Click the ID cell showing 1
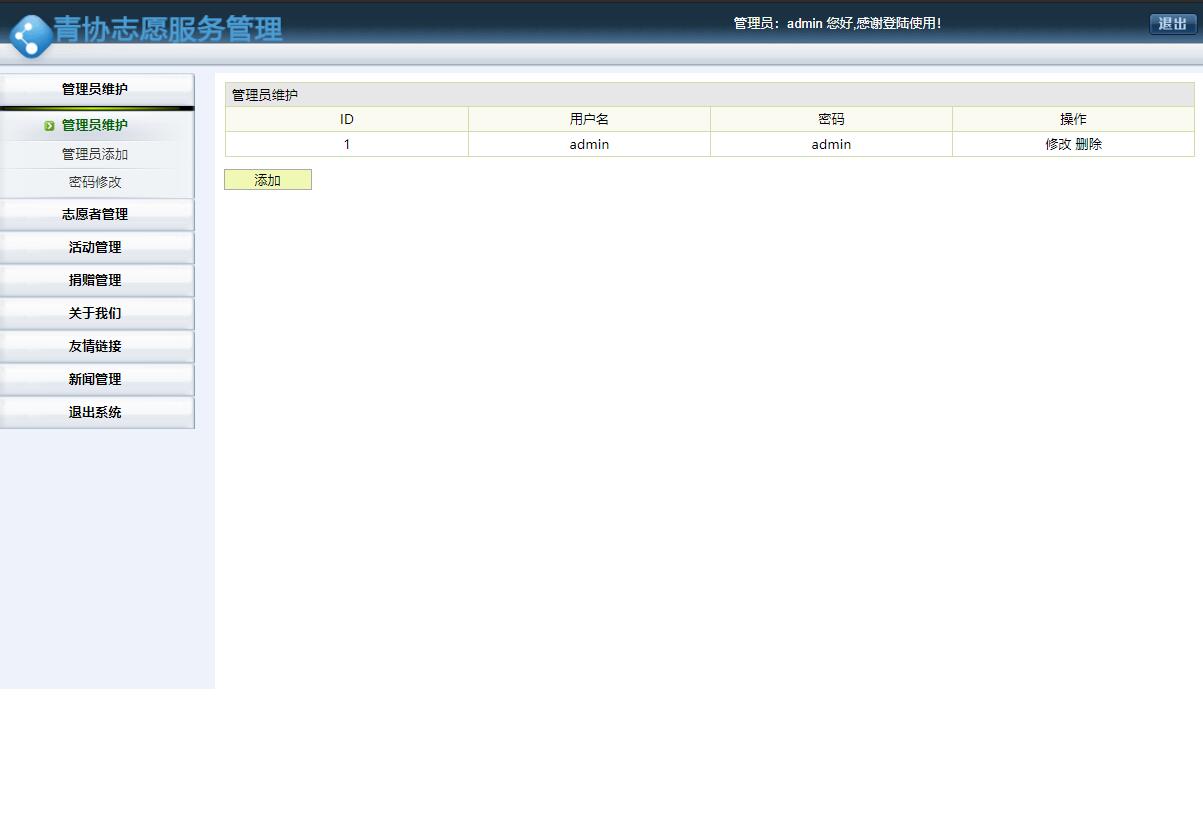 tap(347, 144)
